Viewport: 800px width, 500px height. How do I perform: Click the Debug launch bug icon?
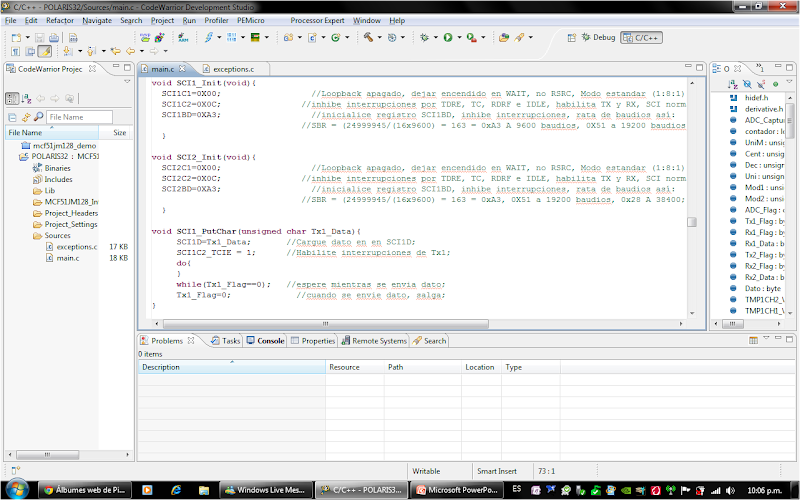(425, 37)
